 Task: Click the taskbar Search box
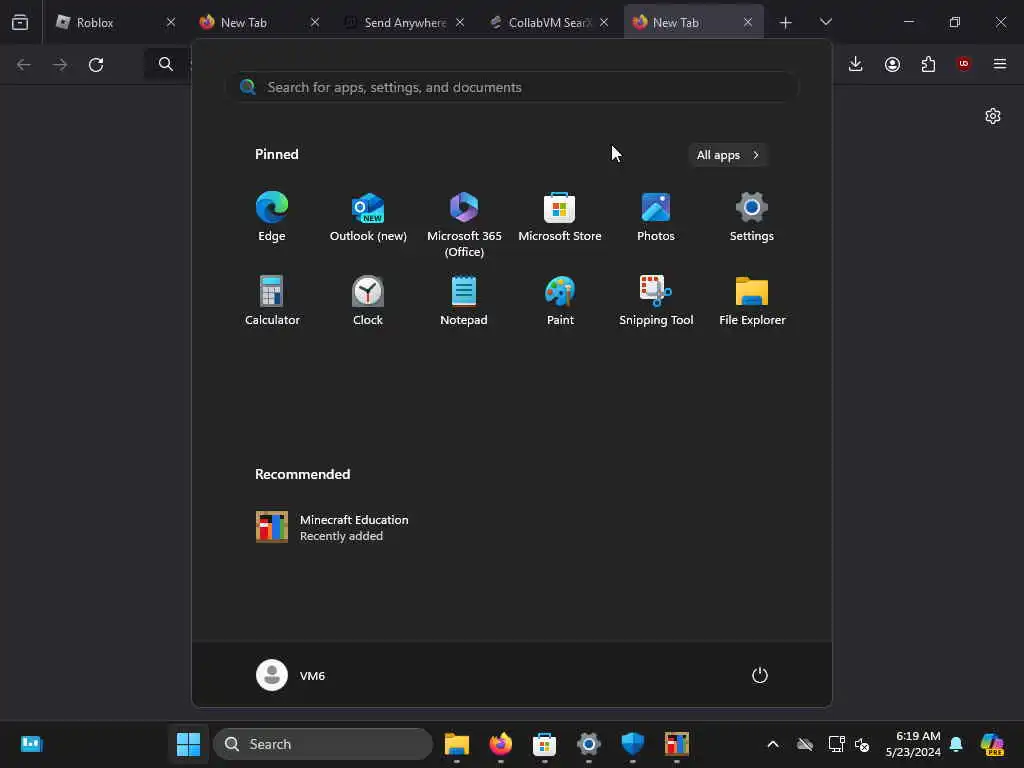323,744
